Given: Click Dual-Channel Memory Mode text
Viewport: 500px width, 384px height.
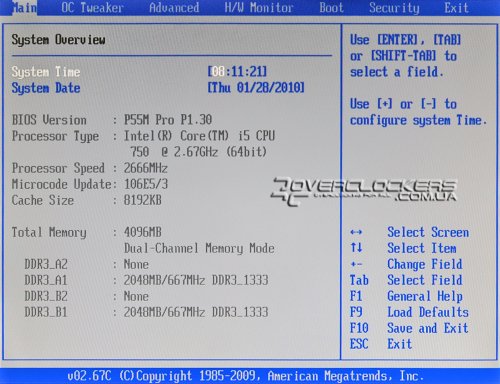Looking at the screenshot, I should (x=199, y=248).
